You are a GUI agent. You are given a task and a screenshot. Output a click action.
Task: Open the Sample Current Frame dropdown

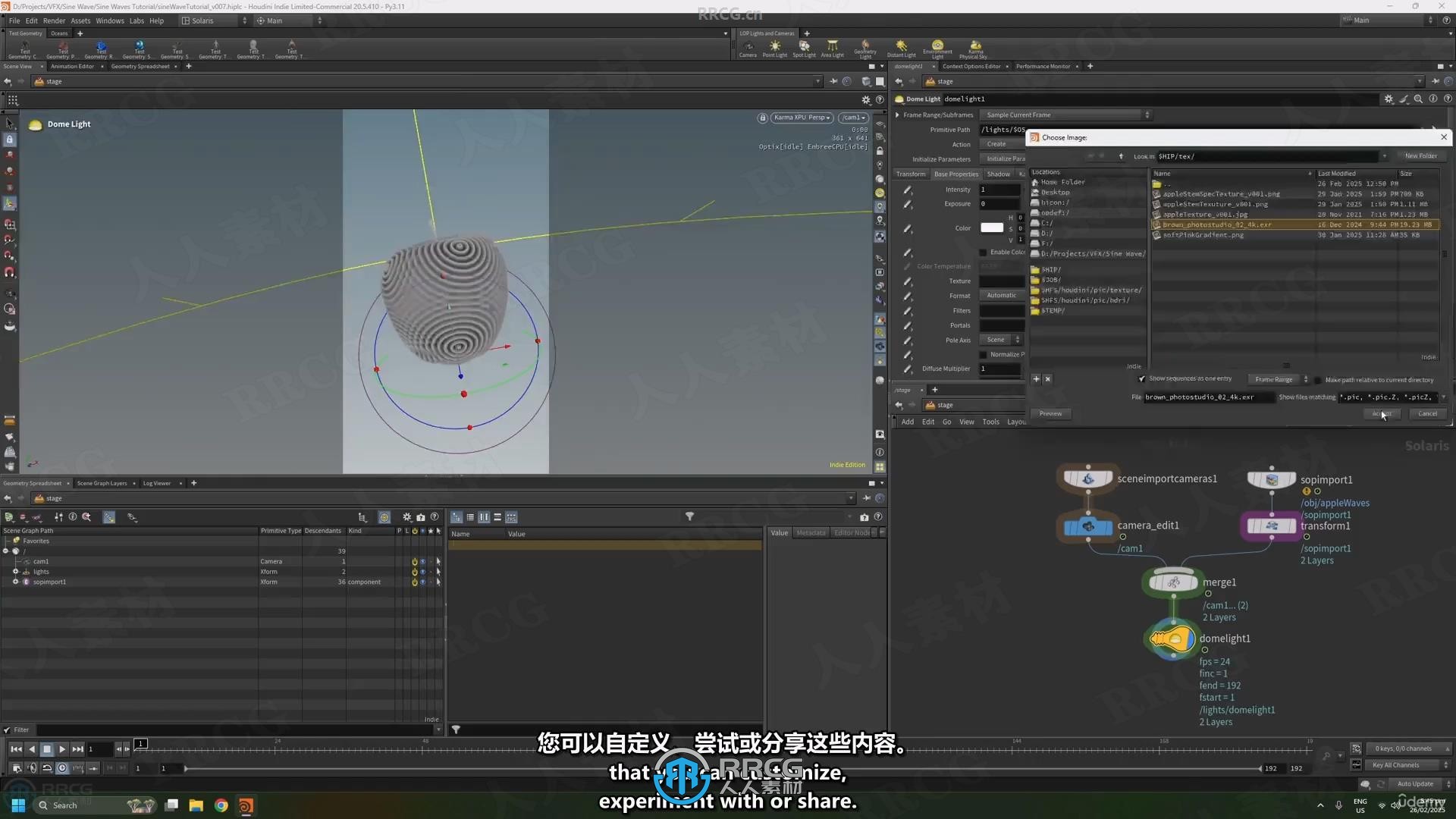[x=1065, y=115]
